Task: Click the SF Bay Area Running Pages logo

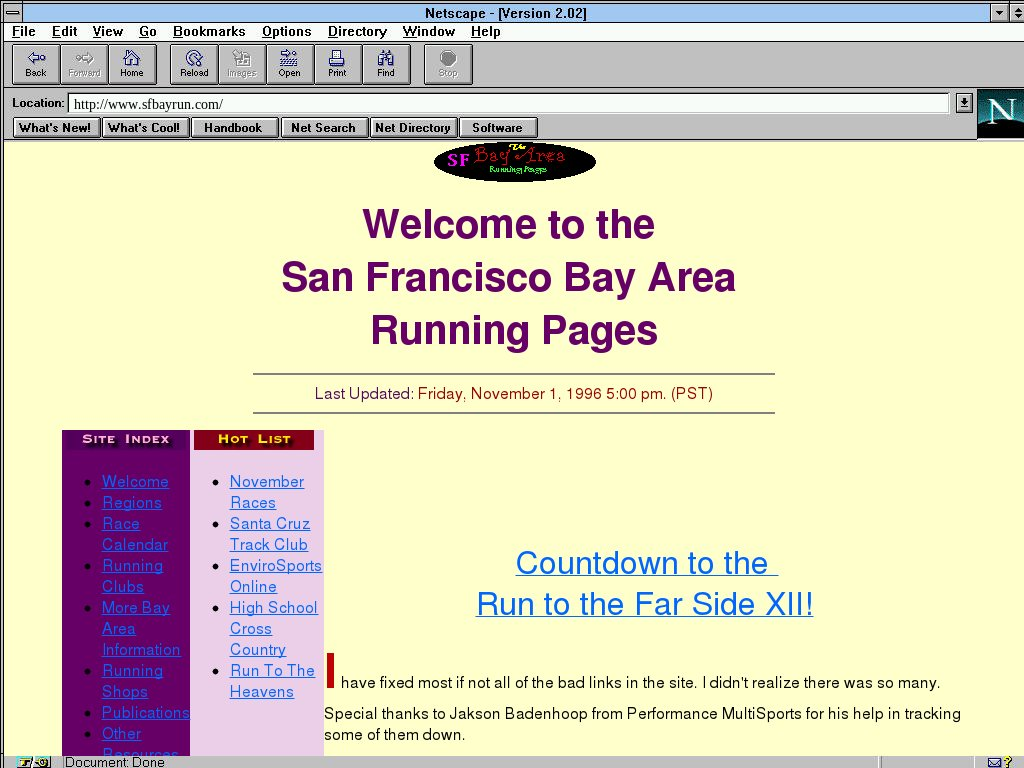Action: coord(515,162)
